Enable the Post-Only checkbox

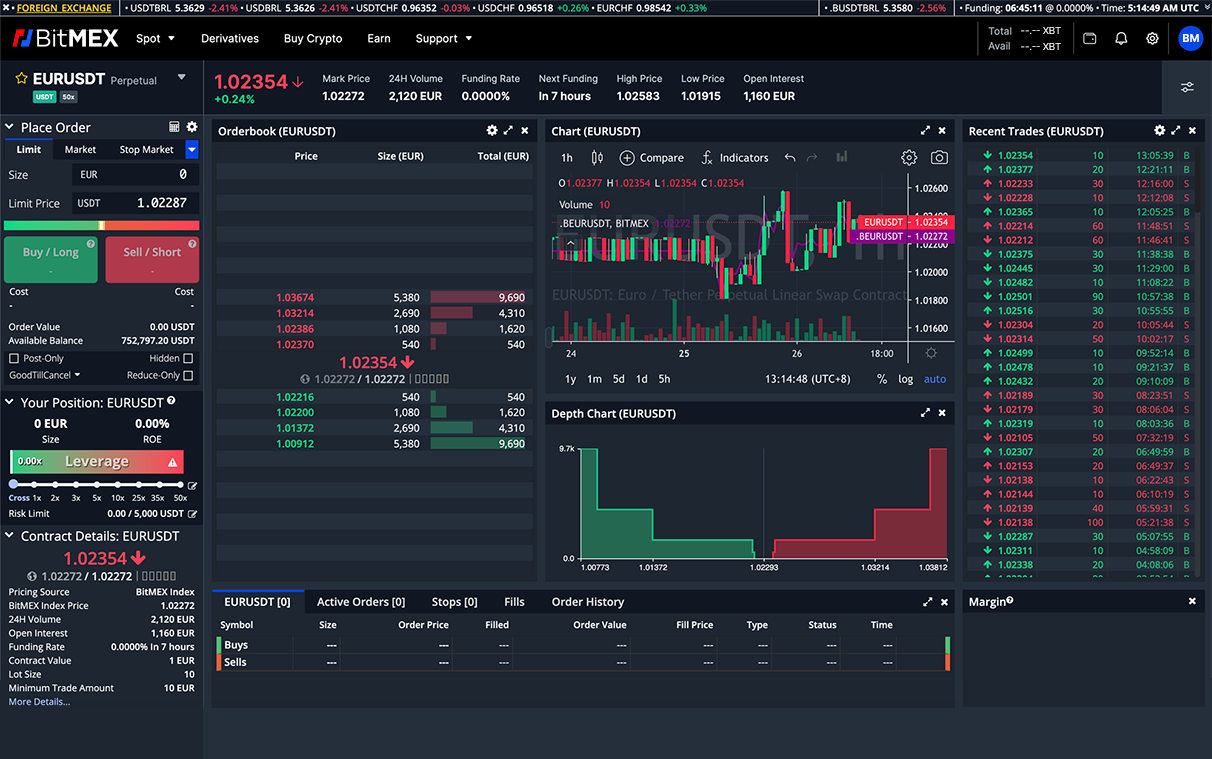(13, 358)
